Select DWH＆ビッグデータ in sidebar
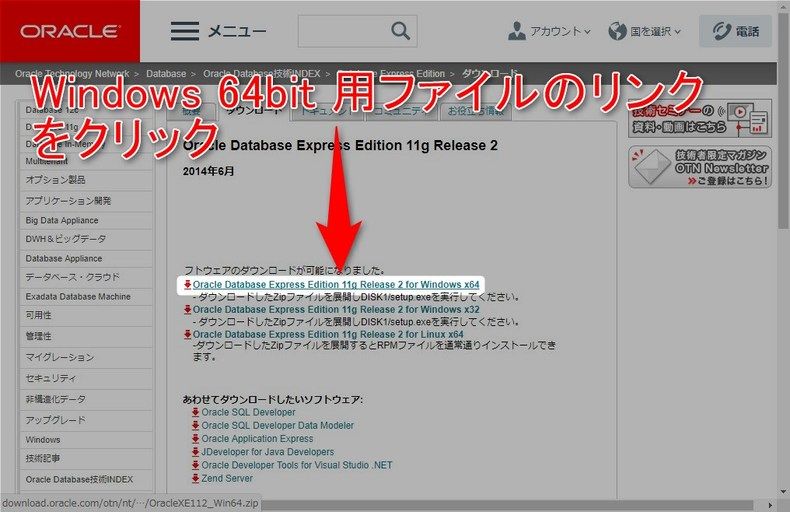790x512 pixels. point(87,239)
